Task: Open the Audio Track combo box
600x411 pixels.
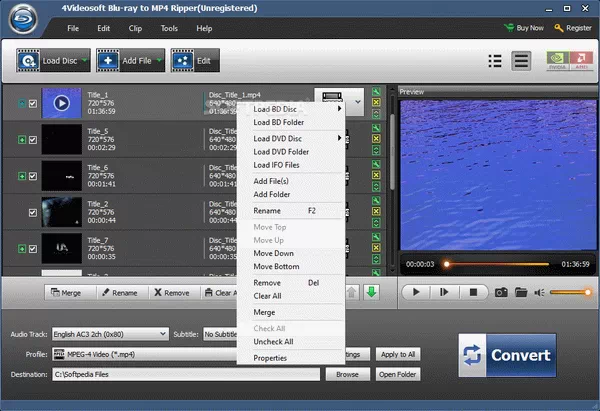Action: (x=111, y=334)
